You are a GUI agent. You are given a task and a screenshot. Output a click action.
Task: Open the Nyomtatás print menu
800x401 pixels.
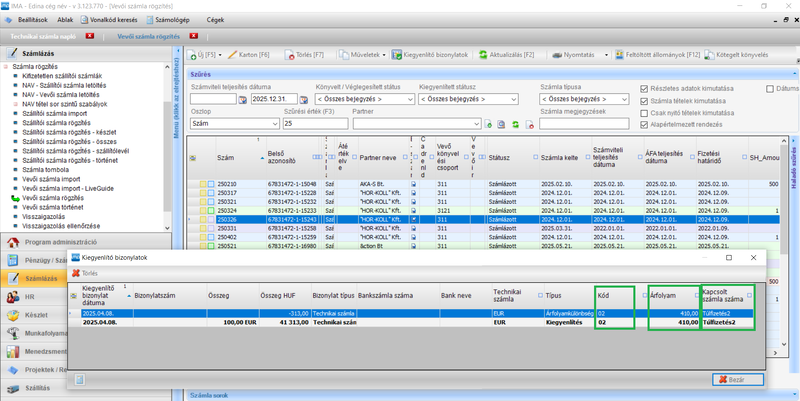pos(575,55)
